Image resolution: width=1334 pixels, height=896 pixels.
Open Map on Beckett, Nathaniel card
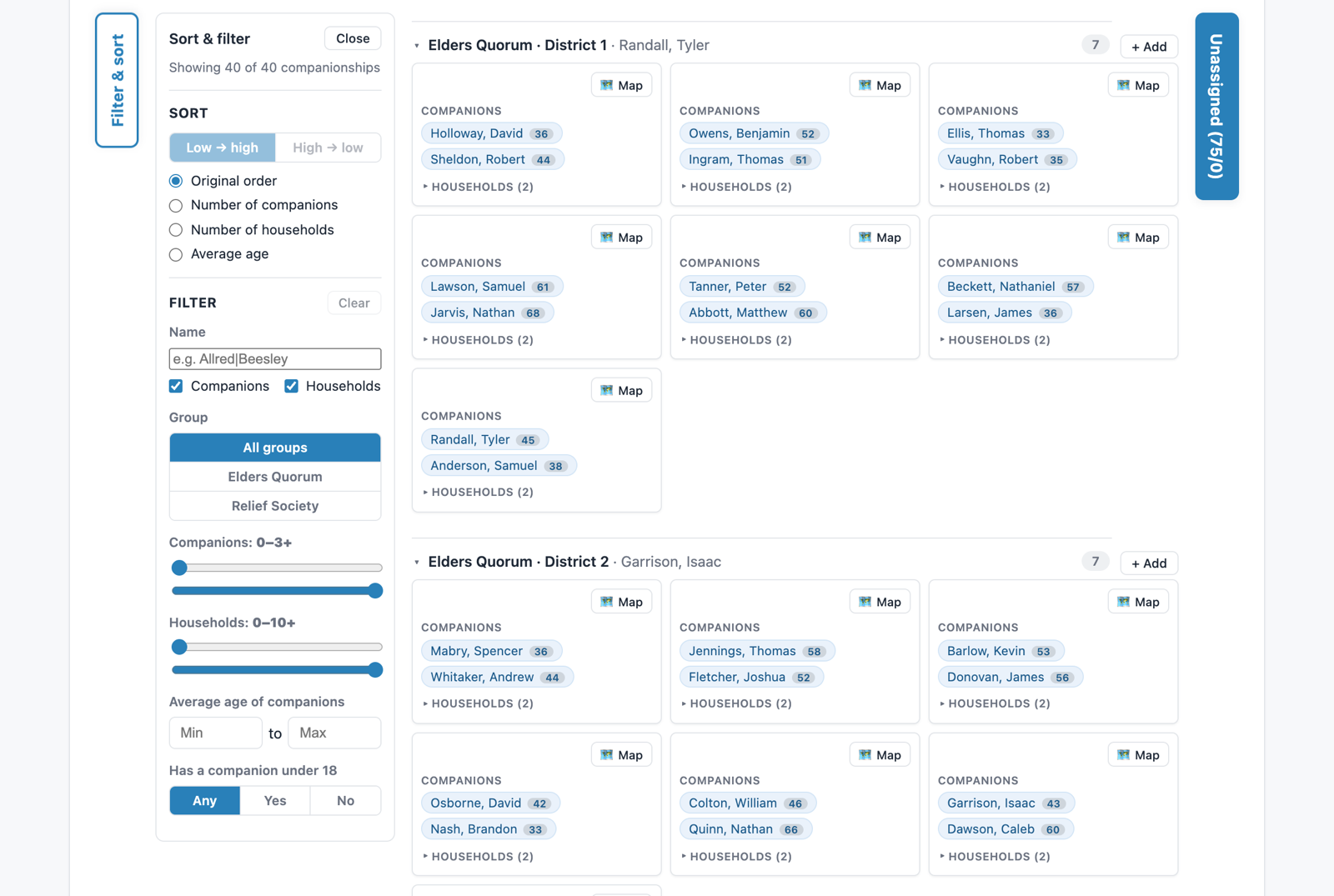[1138, 238]
